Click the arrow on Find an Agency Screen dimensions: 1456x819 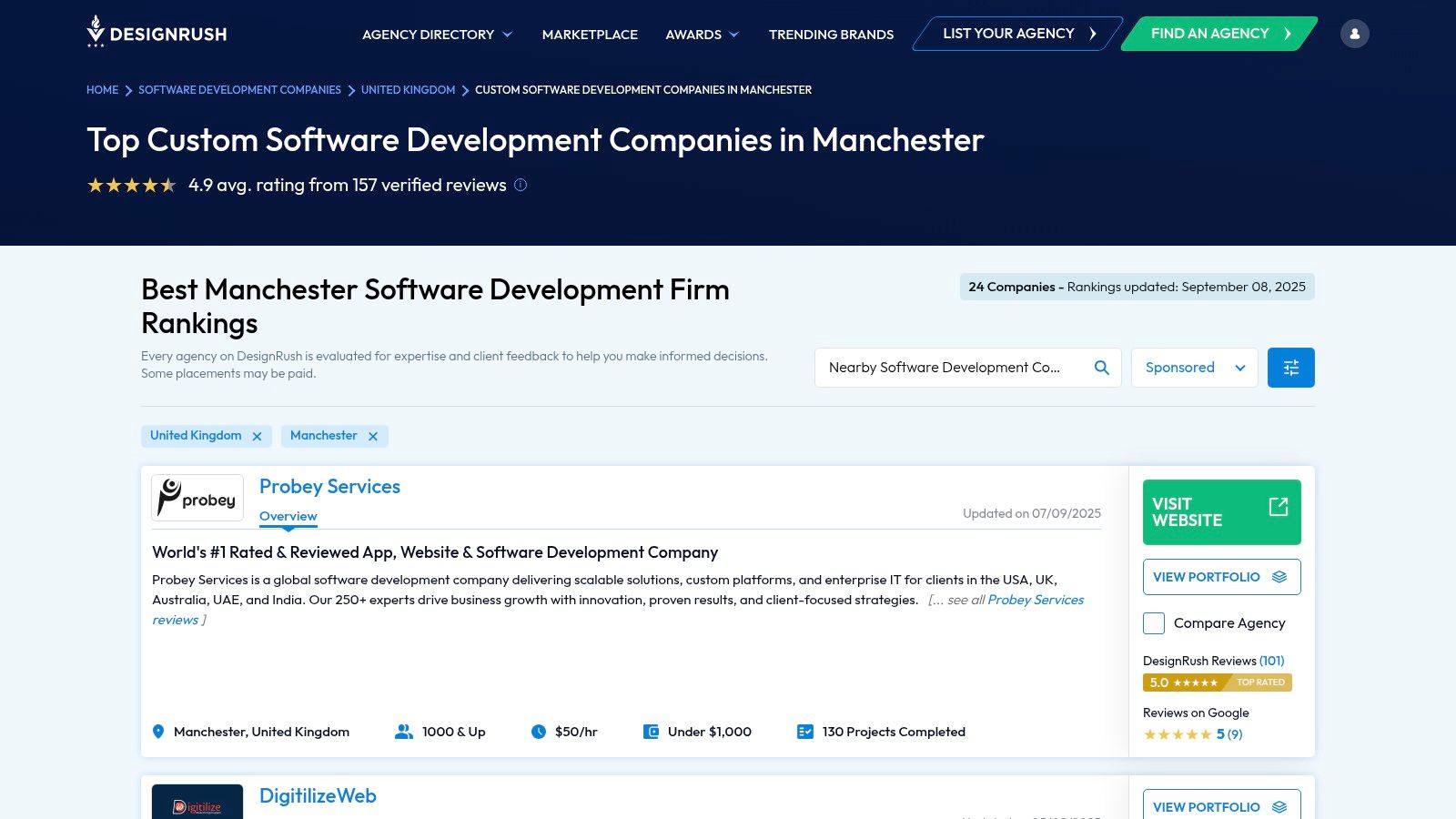point(1288,34)
